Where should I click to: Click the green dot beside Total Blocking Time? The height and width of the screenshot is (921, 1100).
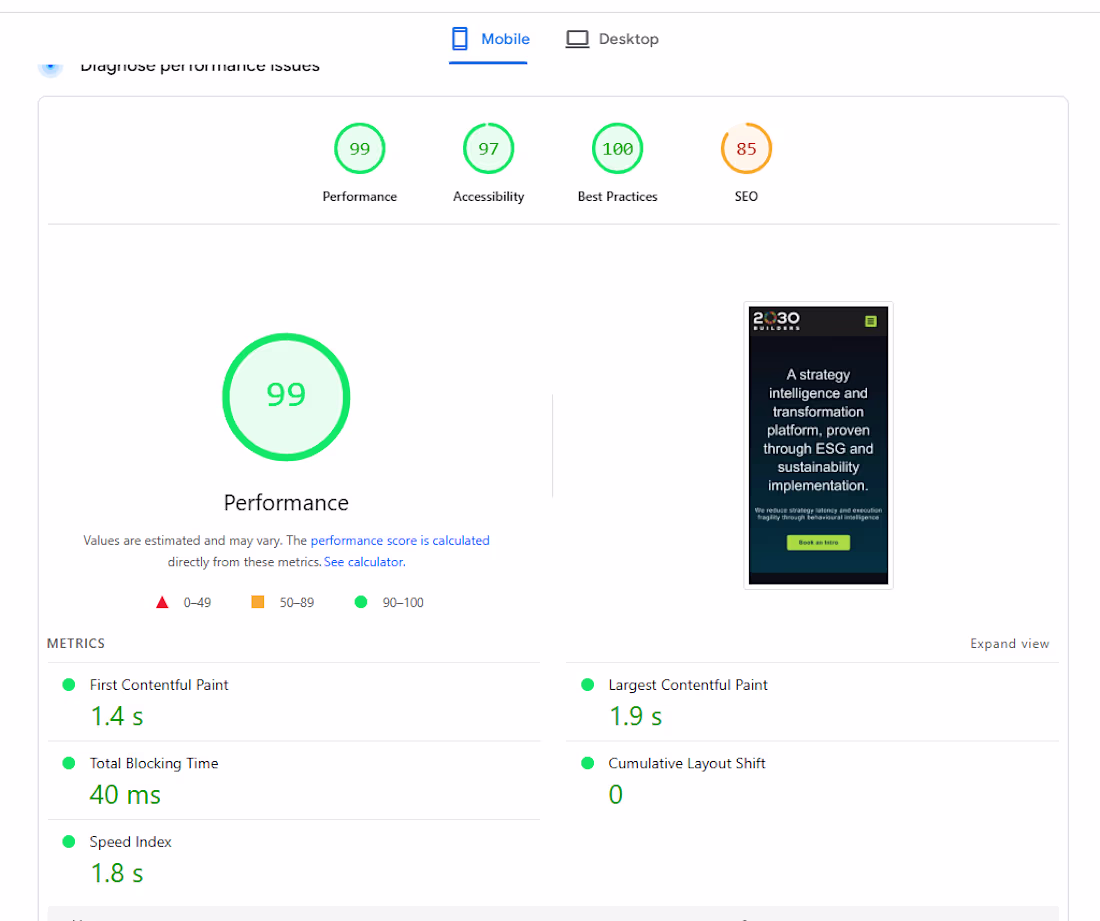pyautogui.click(x=69, y=763)
